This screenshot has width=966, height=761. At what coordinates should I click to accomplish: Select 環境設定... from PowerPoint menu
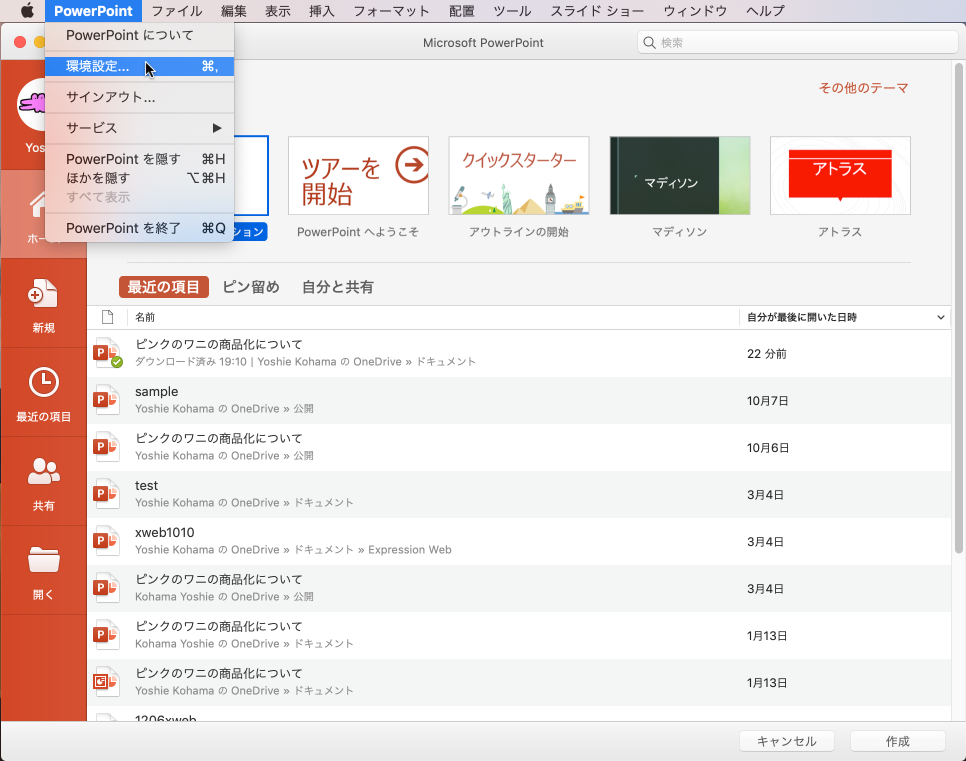pos(139,66)
